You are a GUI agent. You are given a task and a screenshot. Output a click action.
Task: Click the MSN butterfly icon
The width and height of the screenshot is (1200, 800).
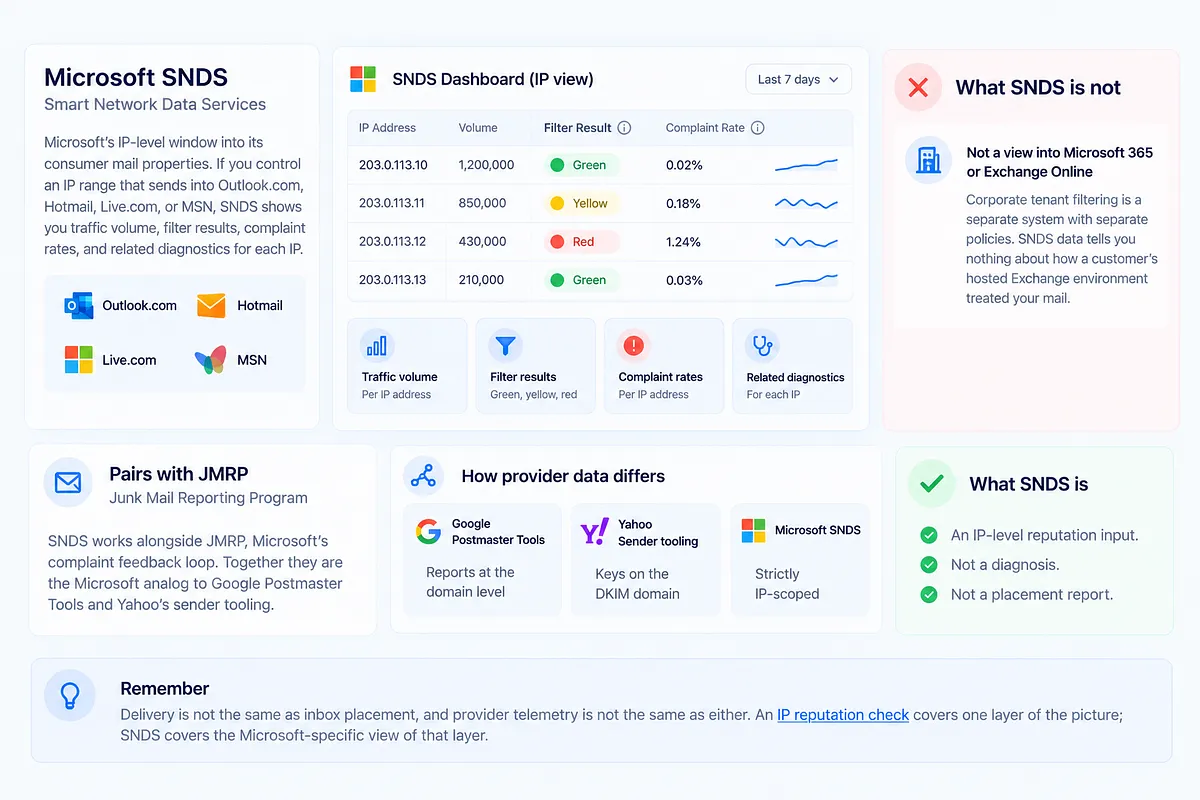pos(210,360)
